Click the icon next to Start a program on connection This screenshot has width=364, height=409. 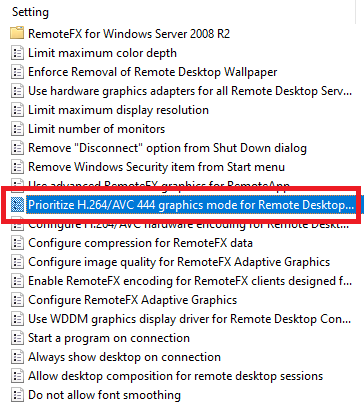coord(17,338)
